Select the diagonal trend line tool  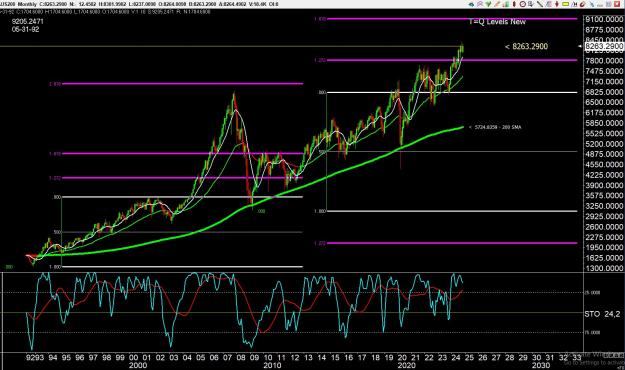click(x=540, y=4)
